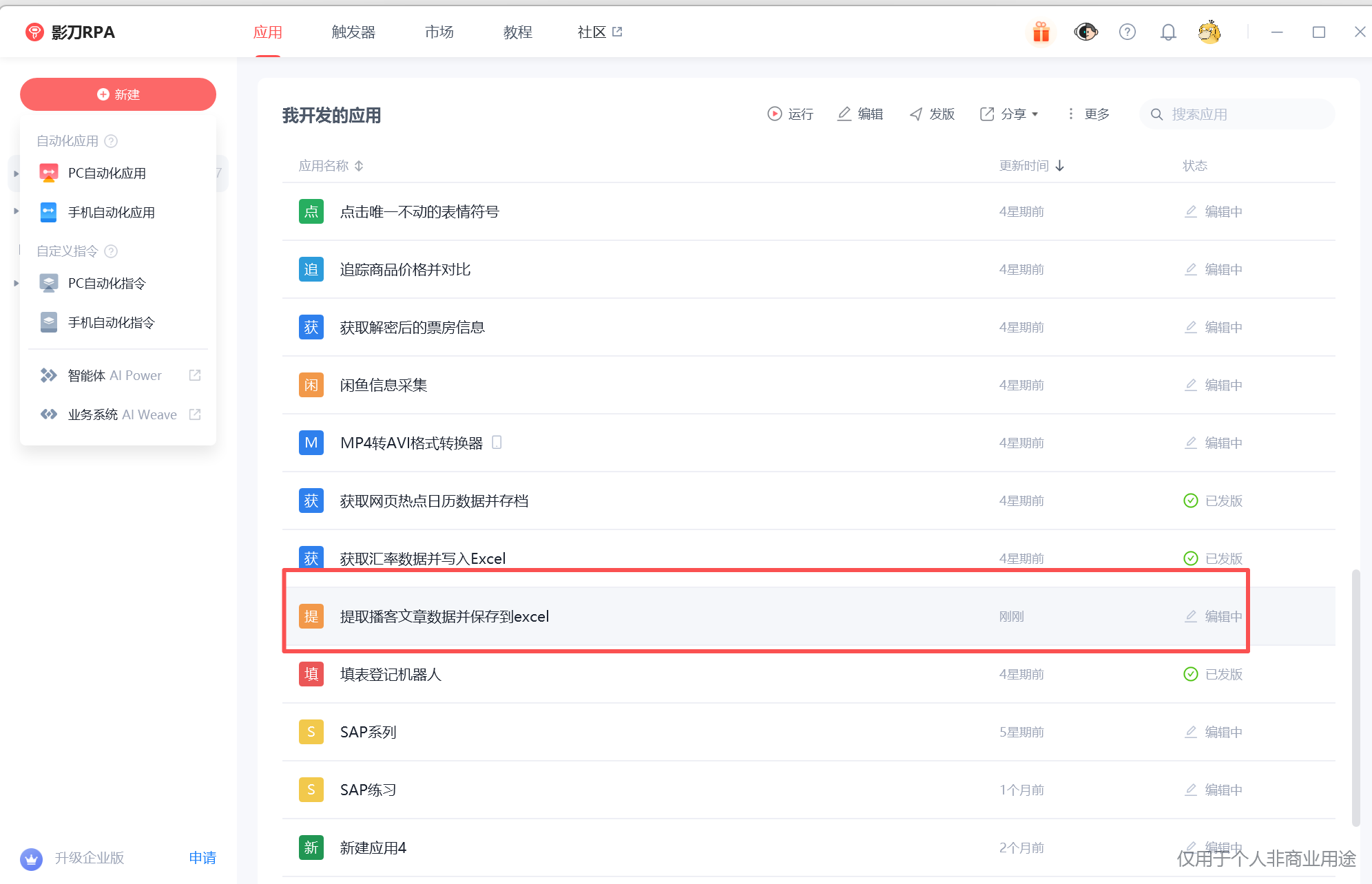The height and width of the screenshot is (884, 1372).
Task: Open the 更多 three-dot menu
Action: click(x=1070, y=114)
